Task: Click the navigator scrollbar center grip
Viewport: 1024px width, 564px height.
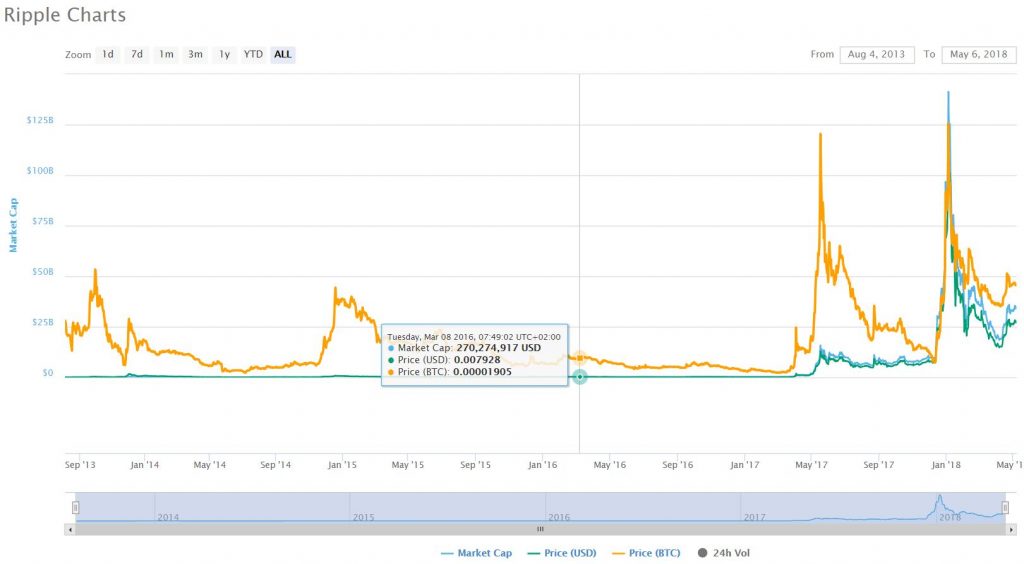Action: coord(540,529)
